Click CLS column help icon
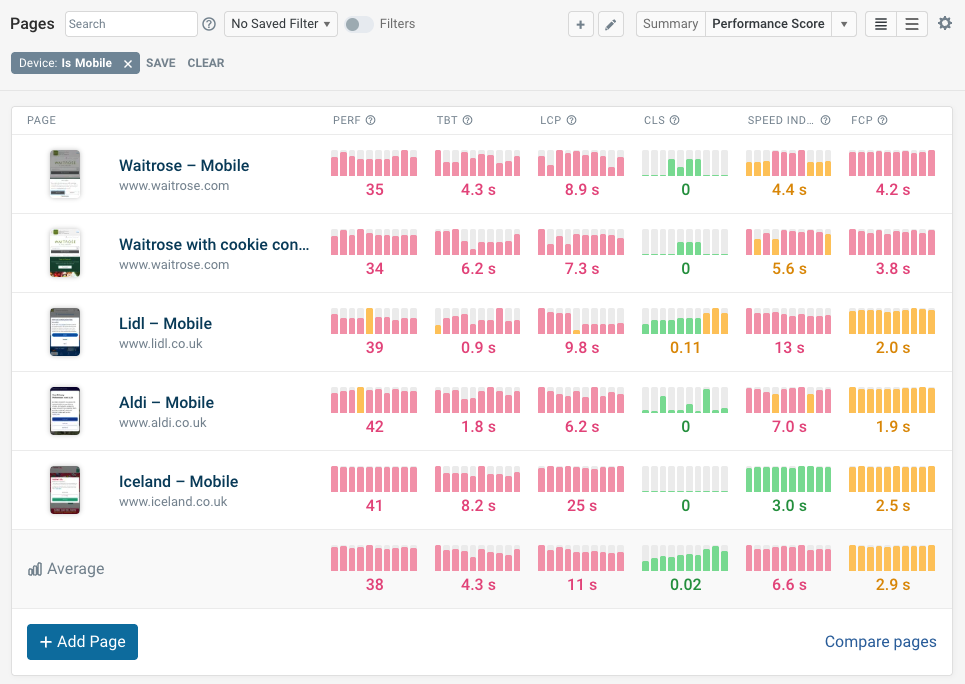This screenshot has width=965, height=684. [x=675, y=120]
